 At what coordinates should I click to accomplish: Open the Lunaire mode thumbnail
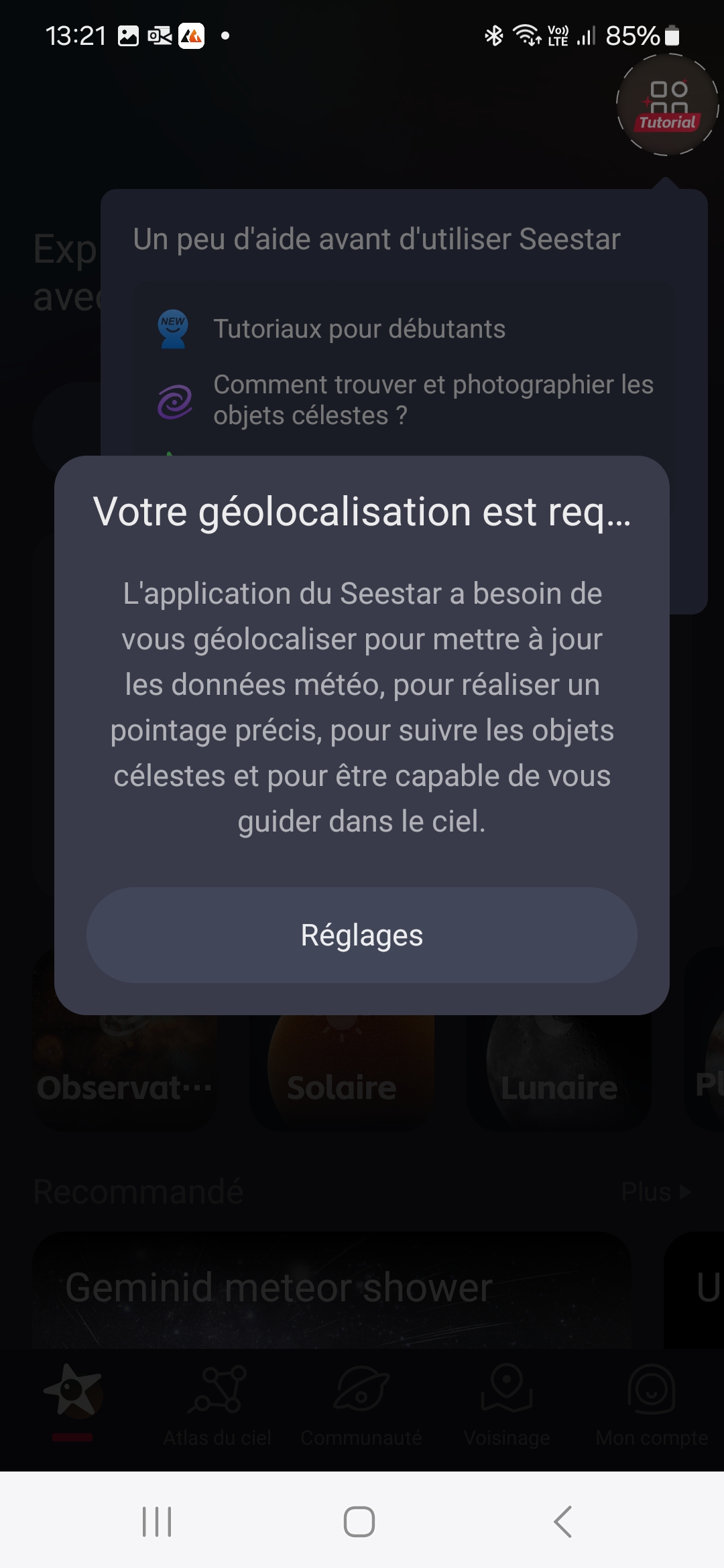coord(559,1072)
